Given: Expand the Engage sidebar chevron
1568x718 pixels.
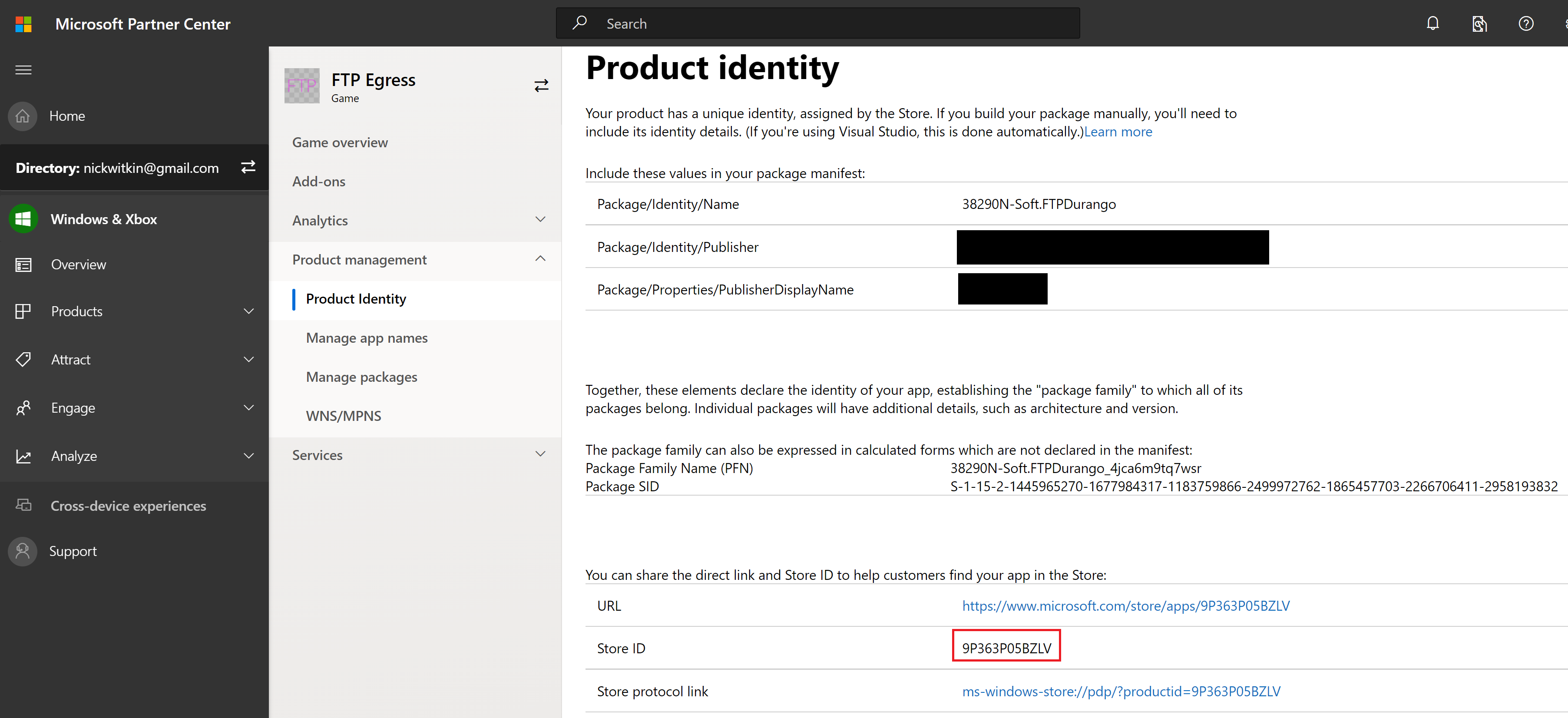Looking at the screenshot, I should pos(248,408).
